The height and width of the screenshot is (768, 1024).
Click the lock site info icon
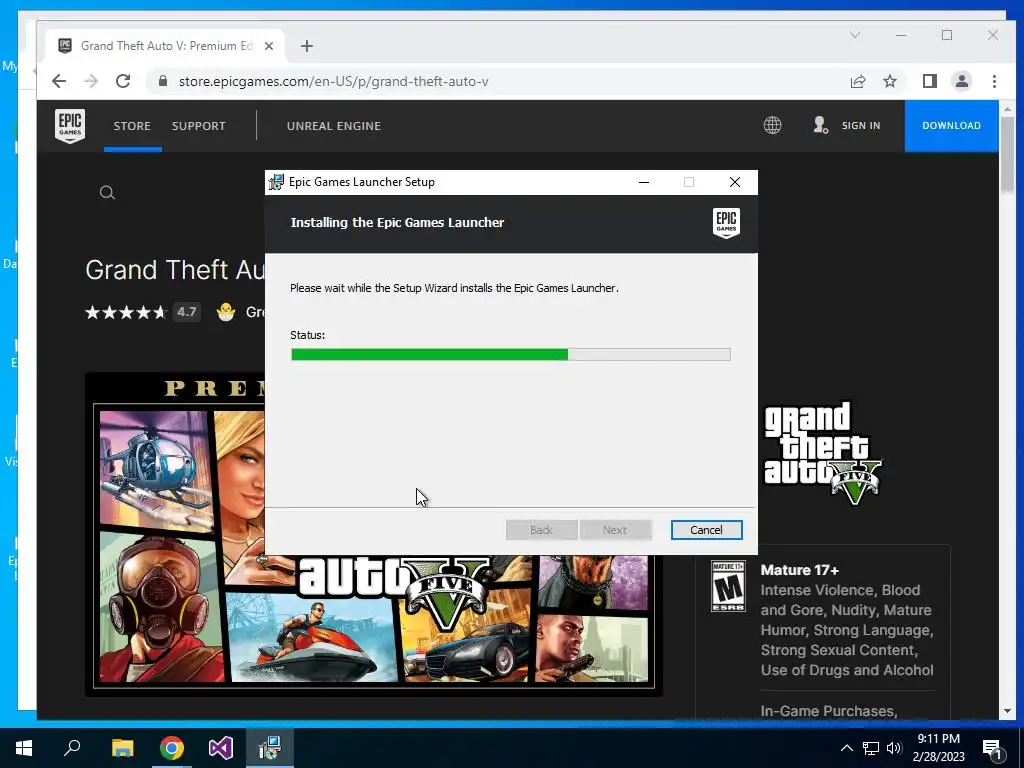point(163,81)
